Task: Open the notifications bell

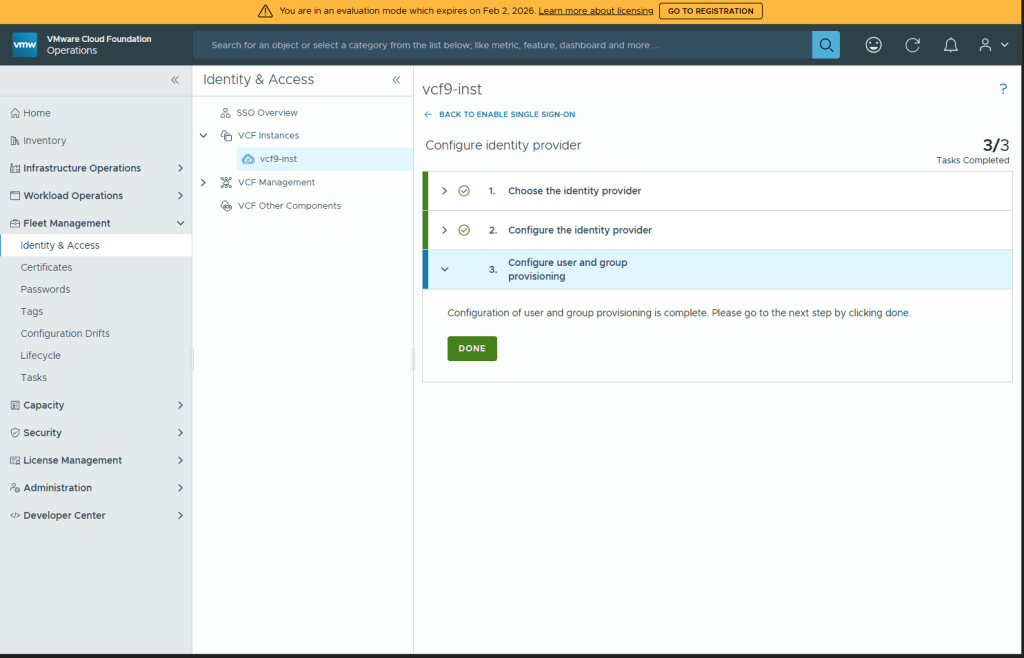Action: tap(951, 45)
